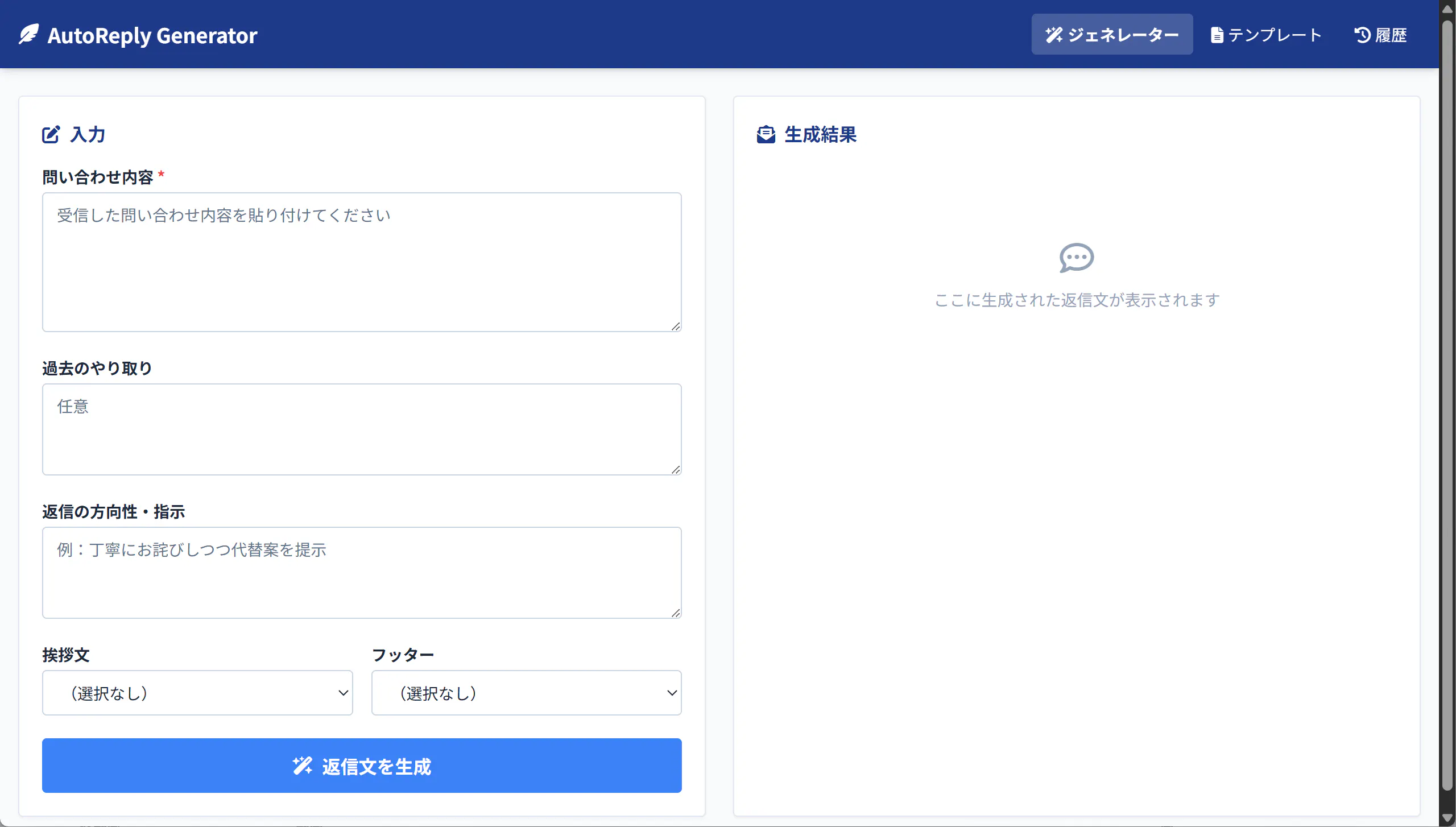Click the clock-rotate icon beside 履歴

1362,35
